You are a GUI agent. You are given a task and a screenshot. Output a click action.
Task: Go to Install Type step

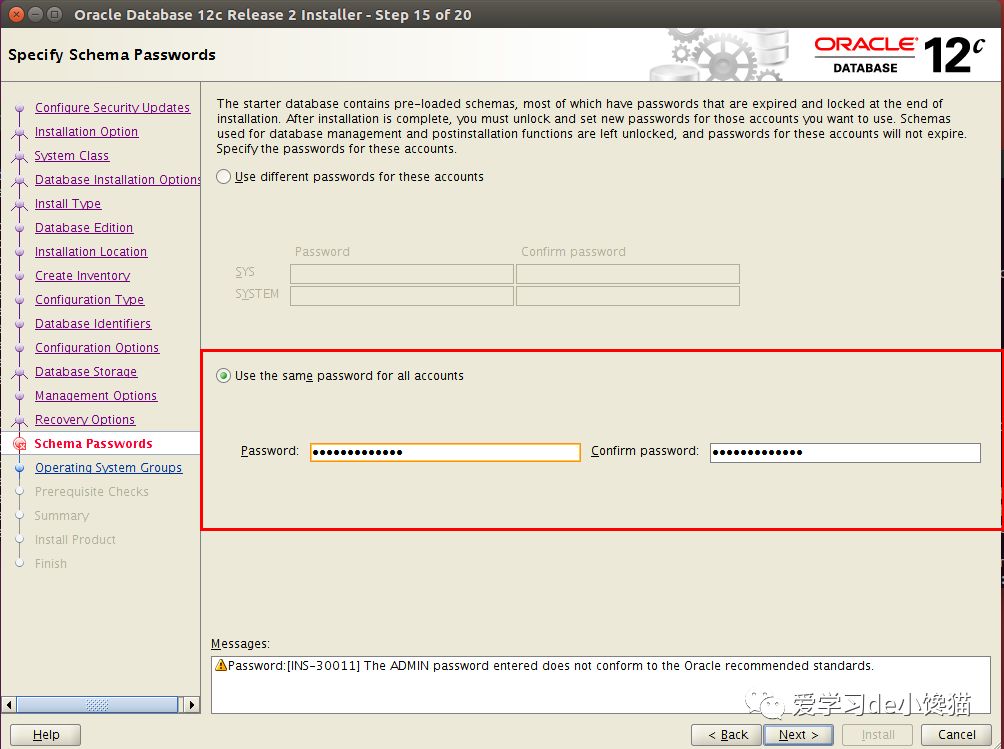(68, 204)
